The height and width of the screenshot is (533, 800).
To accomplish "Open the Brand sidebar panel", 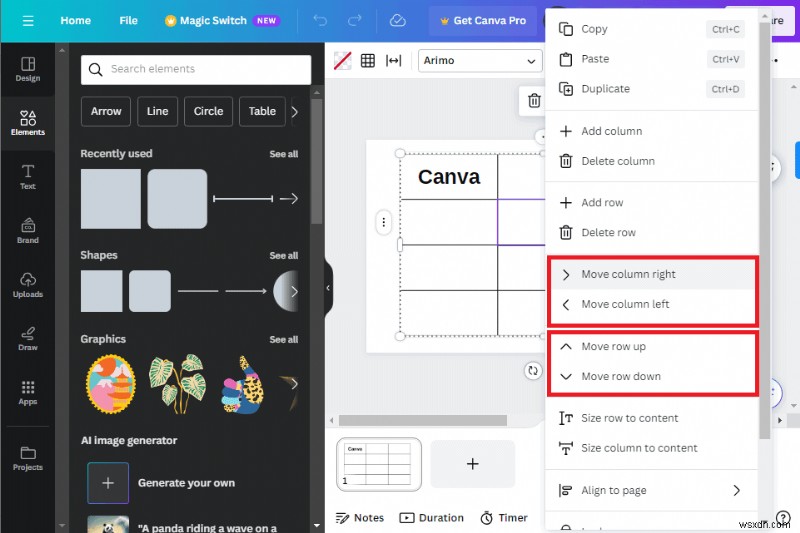I will pos(28,231).
